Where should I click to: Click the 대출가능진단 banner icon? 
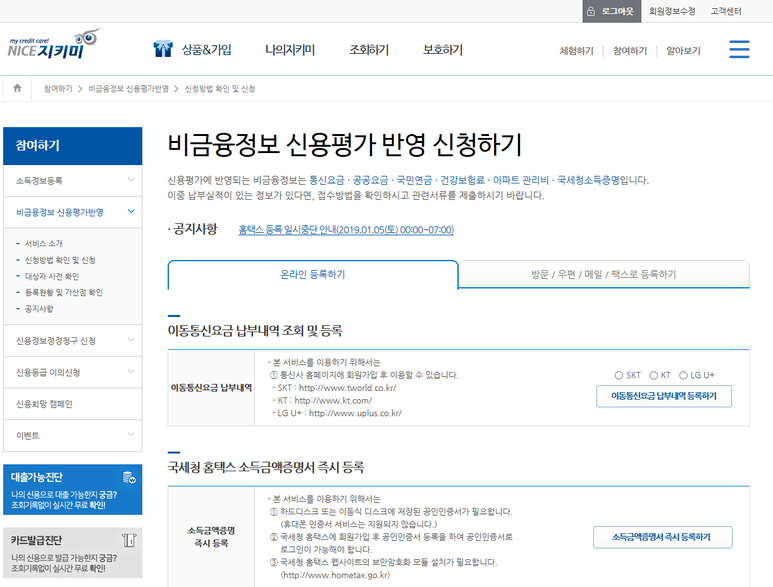coord(129,477)
